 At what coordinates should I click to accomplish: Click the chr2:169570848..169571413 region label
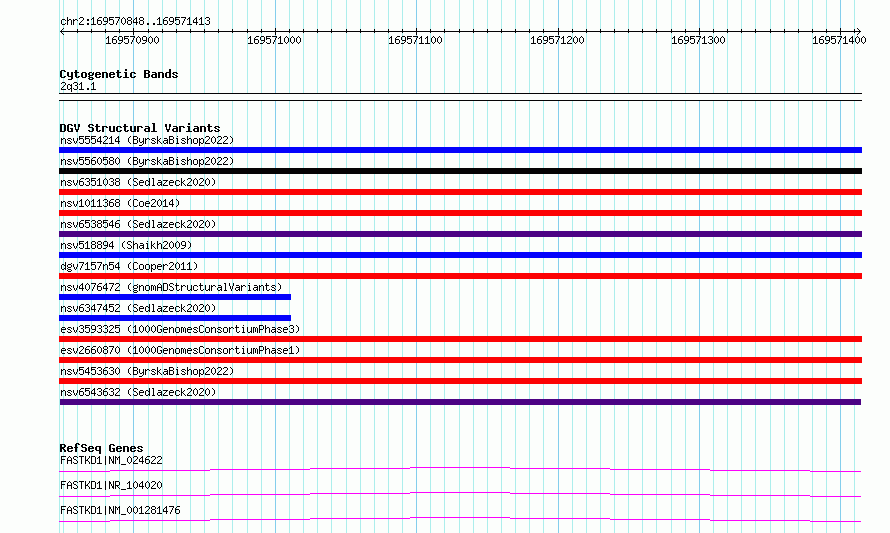click(x=135, y=22)
